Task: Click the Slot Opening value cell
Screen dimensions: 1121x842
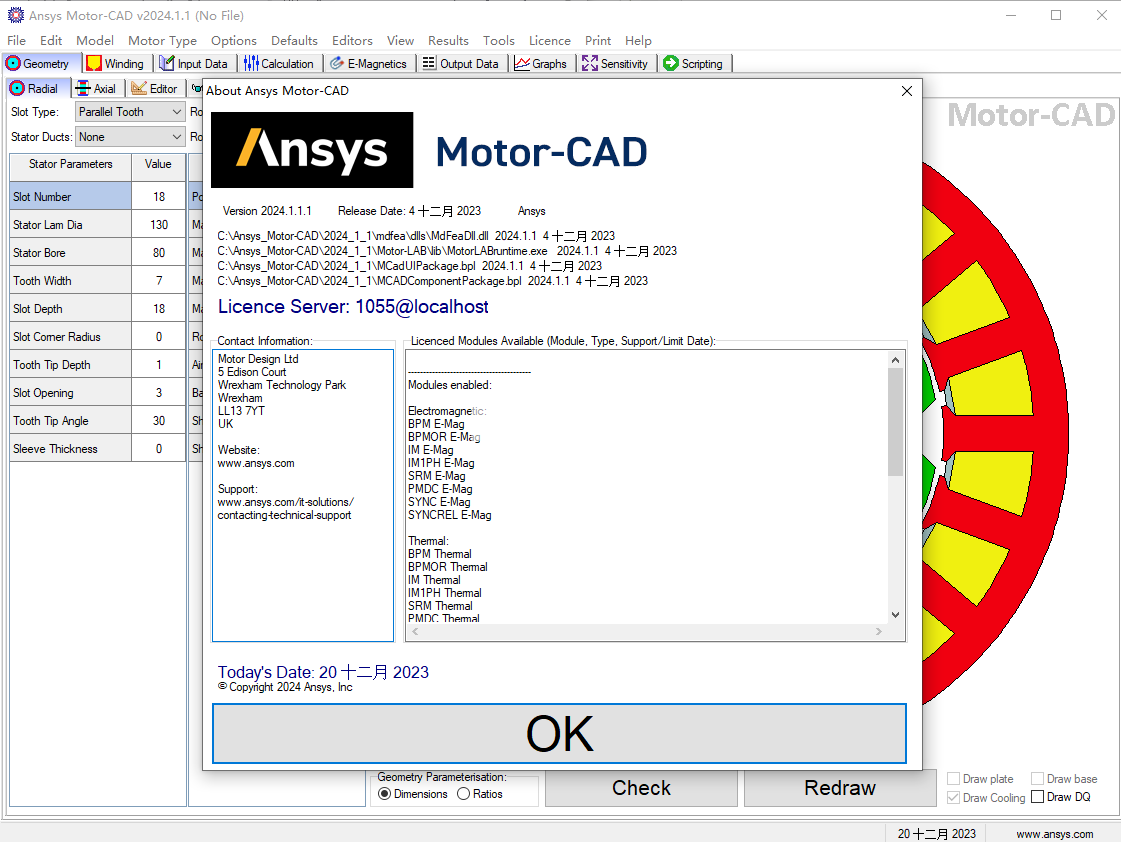Action: click(159, 392)
